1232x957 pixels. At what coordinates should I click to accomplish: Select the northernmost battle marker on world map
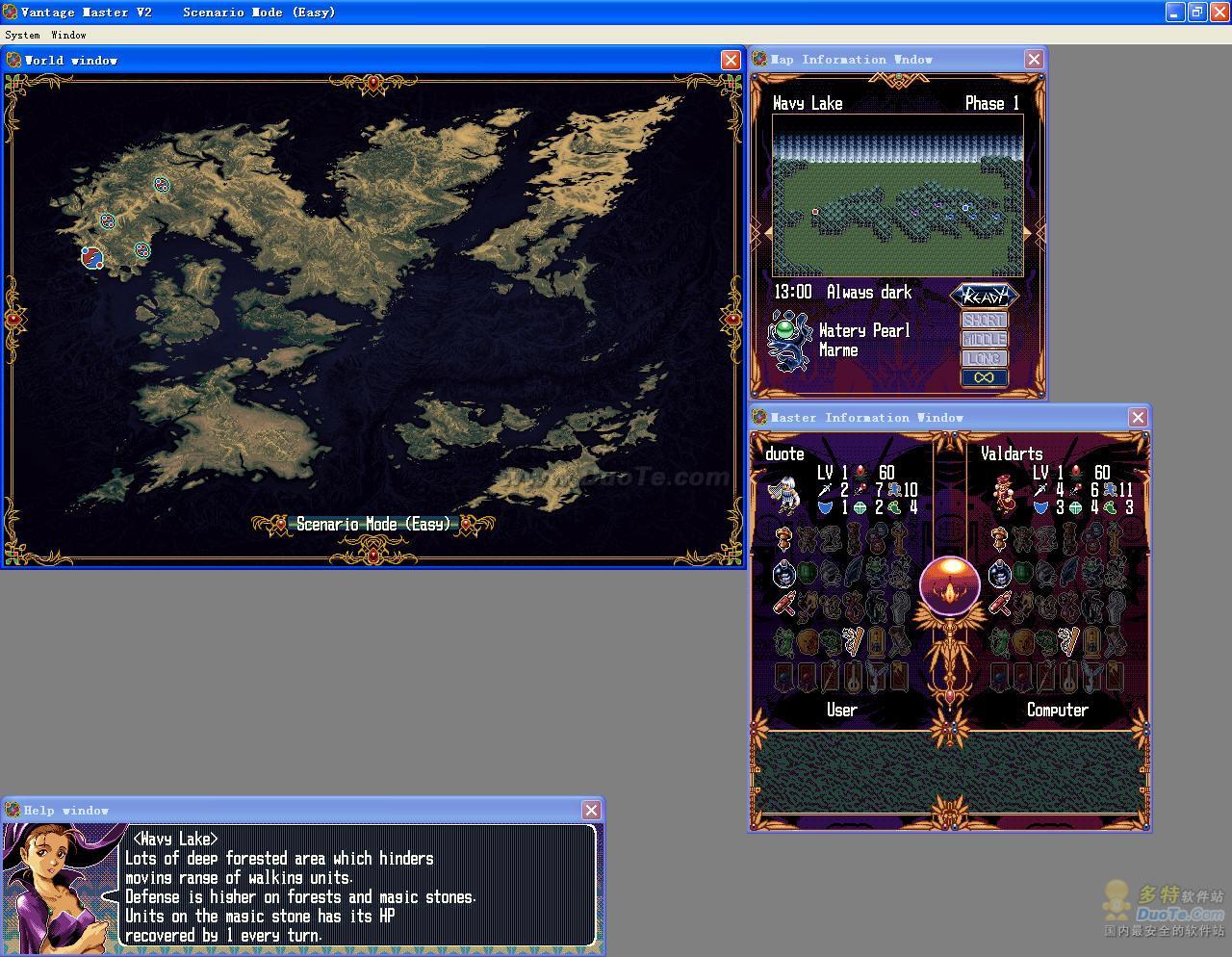[162, 185]
